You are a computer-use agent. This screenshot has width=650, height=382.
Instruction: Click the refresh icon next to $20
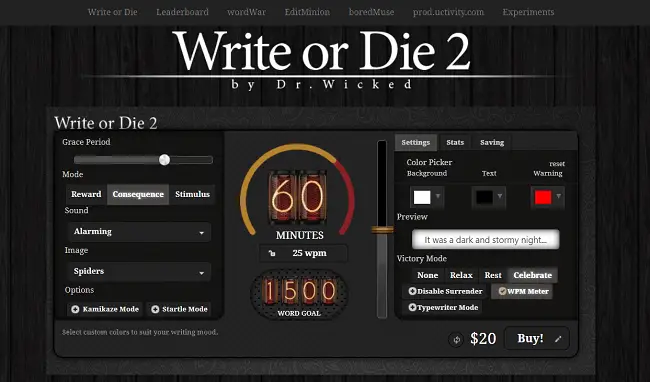click(x=456, y=340)
